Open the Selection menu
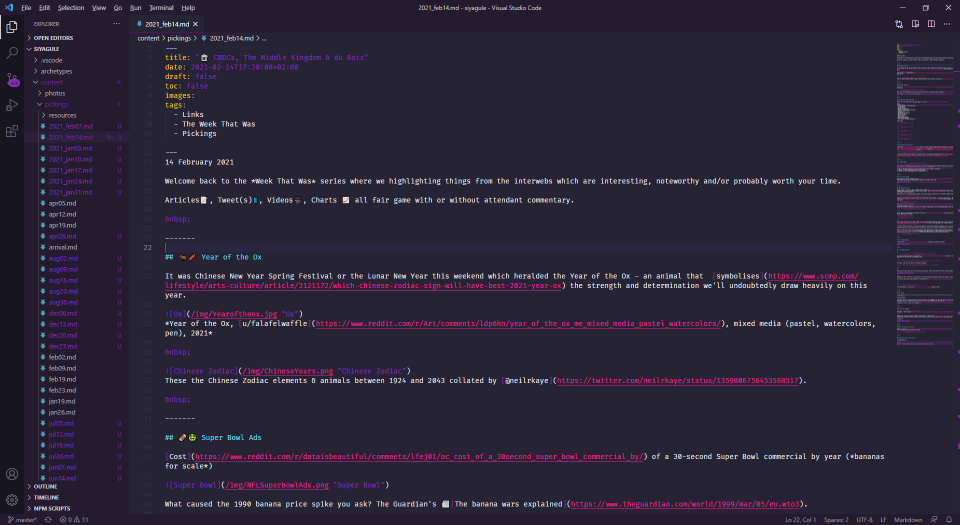This screenshot has height=525, width=960. (71, 7)
